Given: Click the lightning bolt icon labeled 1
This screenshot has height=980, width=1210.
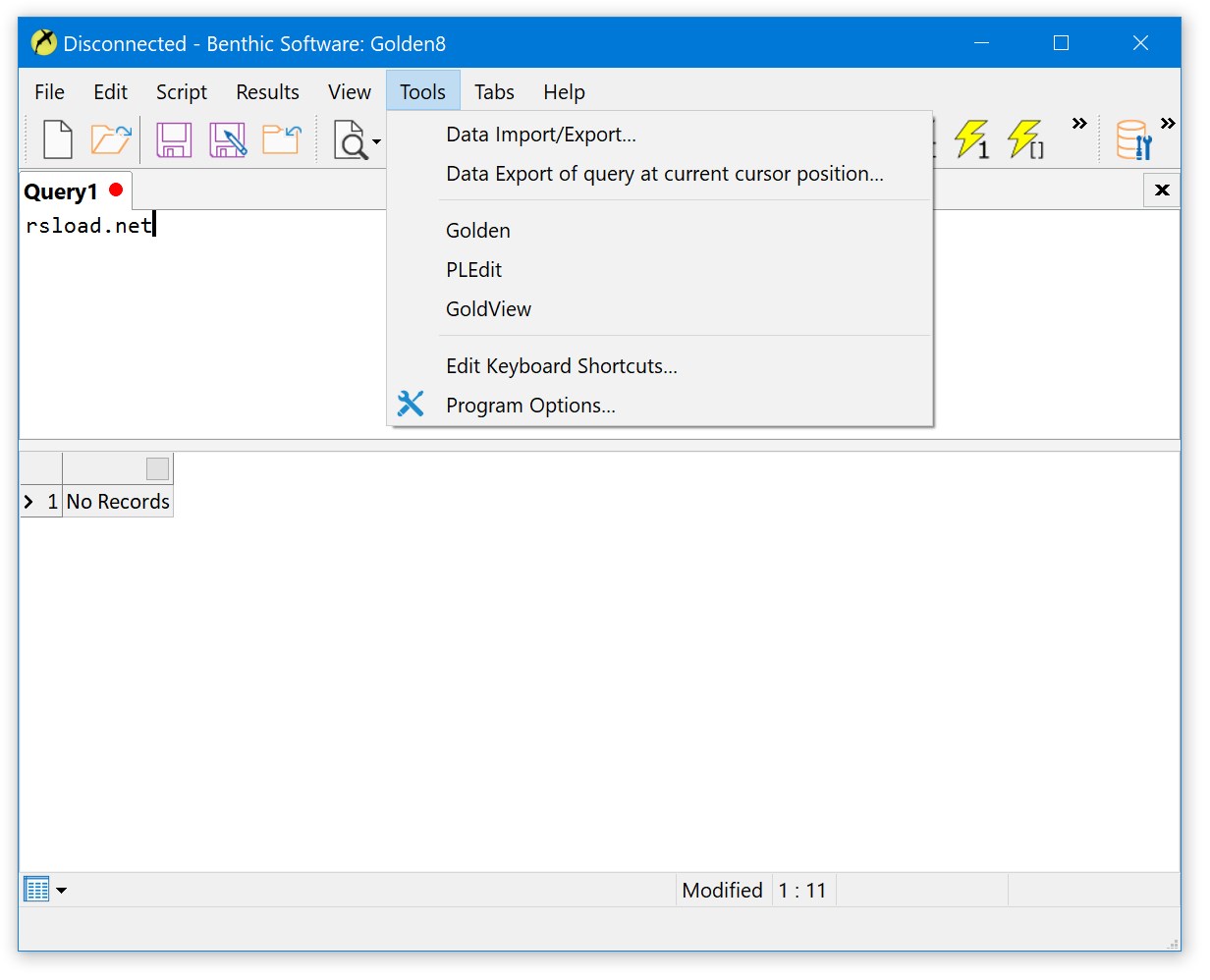Looking at the screenshot, I should point(971,139).
